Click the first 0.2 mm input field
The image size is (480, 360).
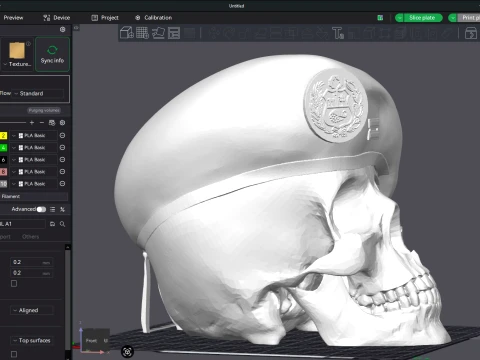tap(31, 262)
